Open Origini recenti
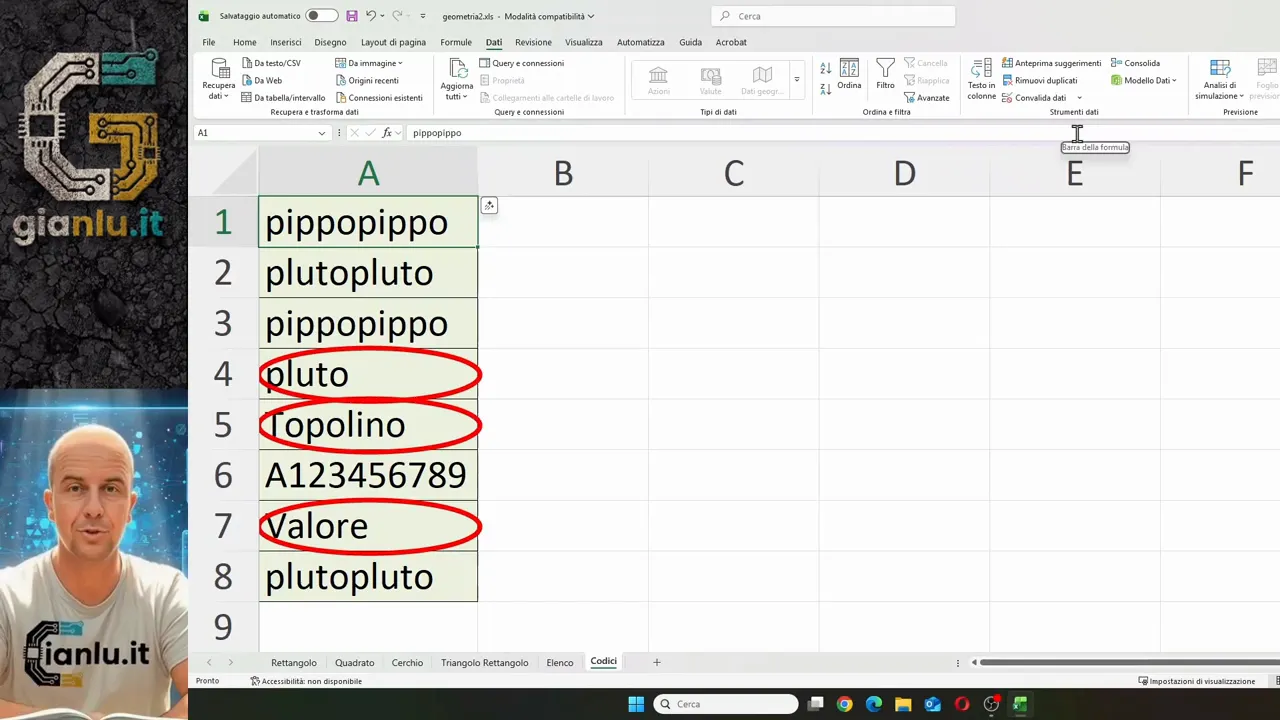Screen dimensions: 1280x720 (367, 80)
